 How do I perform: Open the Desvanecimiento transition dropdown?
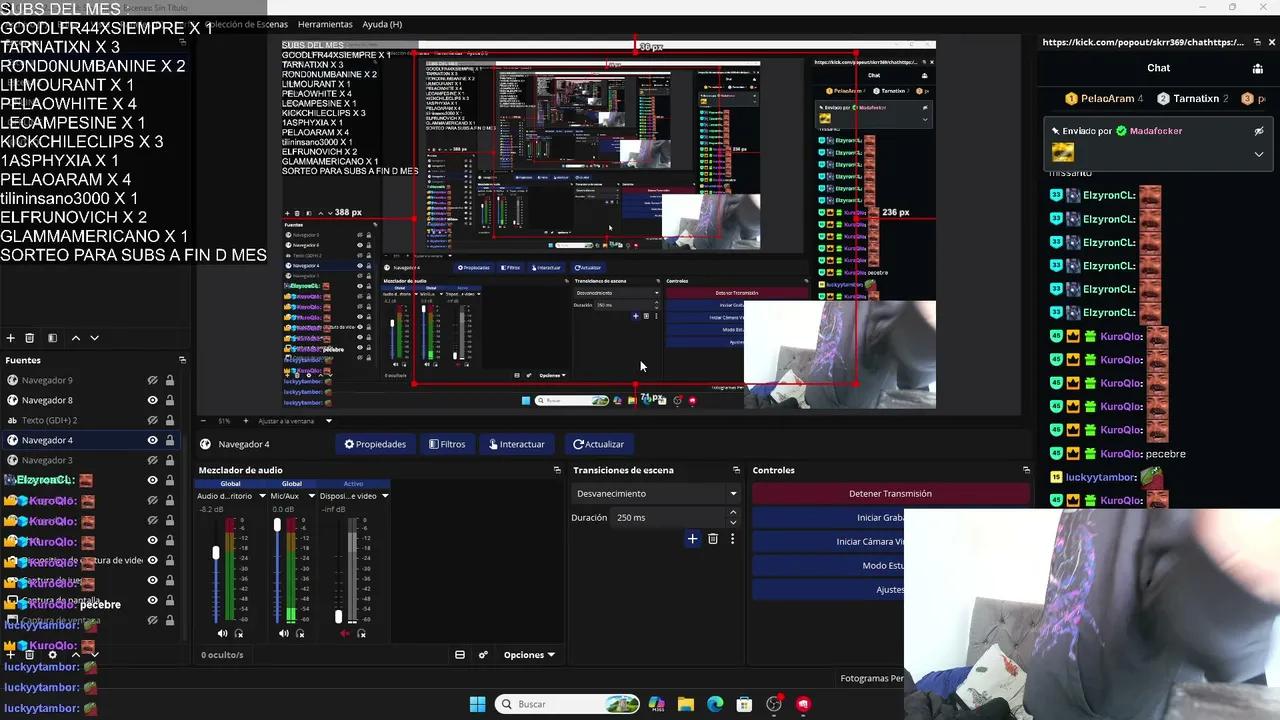pyautogui.click(x=656, y=493)
